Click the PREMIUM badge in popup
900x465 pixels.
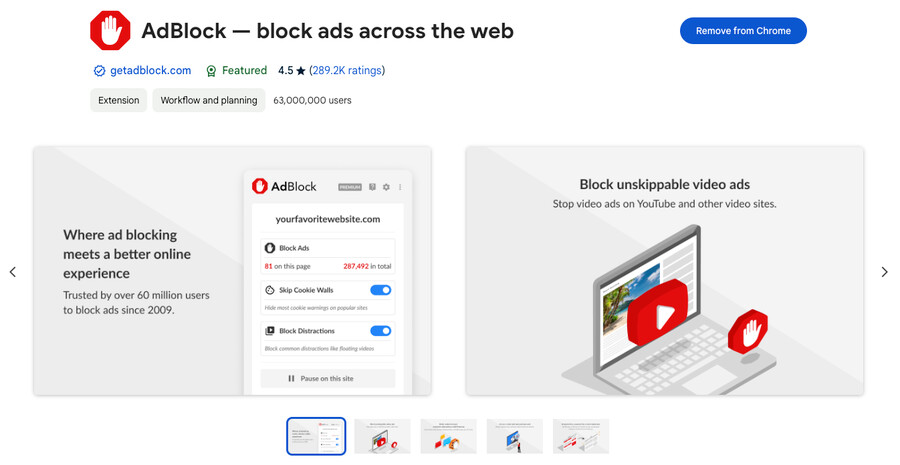click(x=350, y=187)
